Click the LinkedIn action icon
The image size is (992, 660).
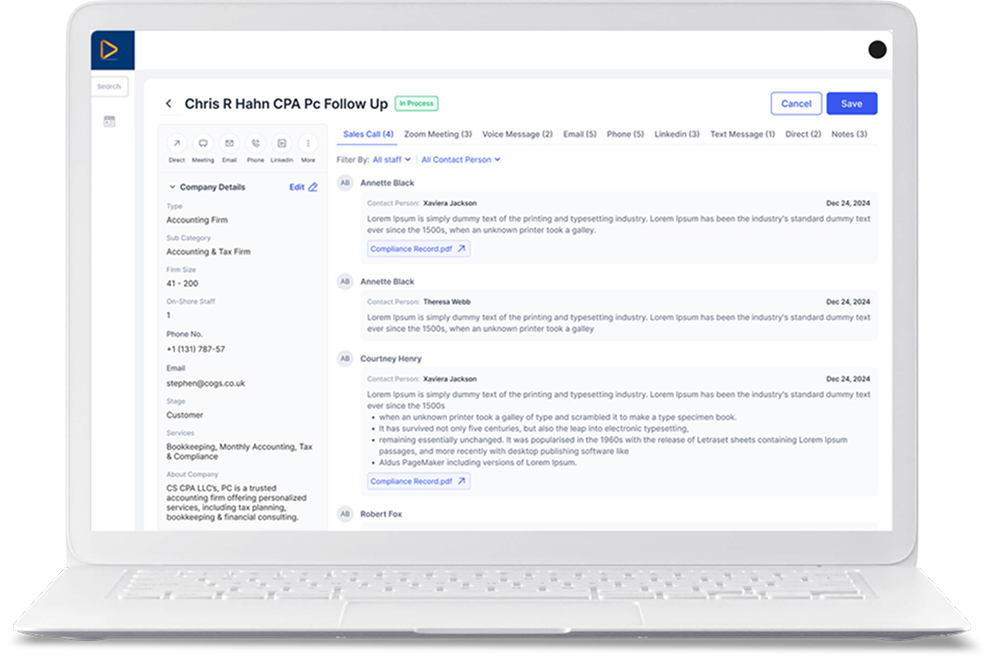[282, 143]
